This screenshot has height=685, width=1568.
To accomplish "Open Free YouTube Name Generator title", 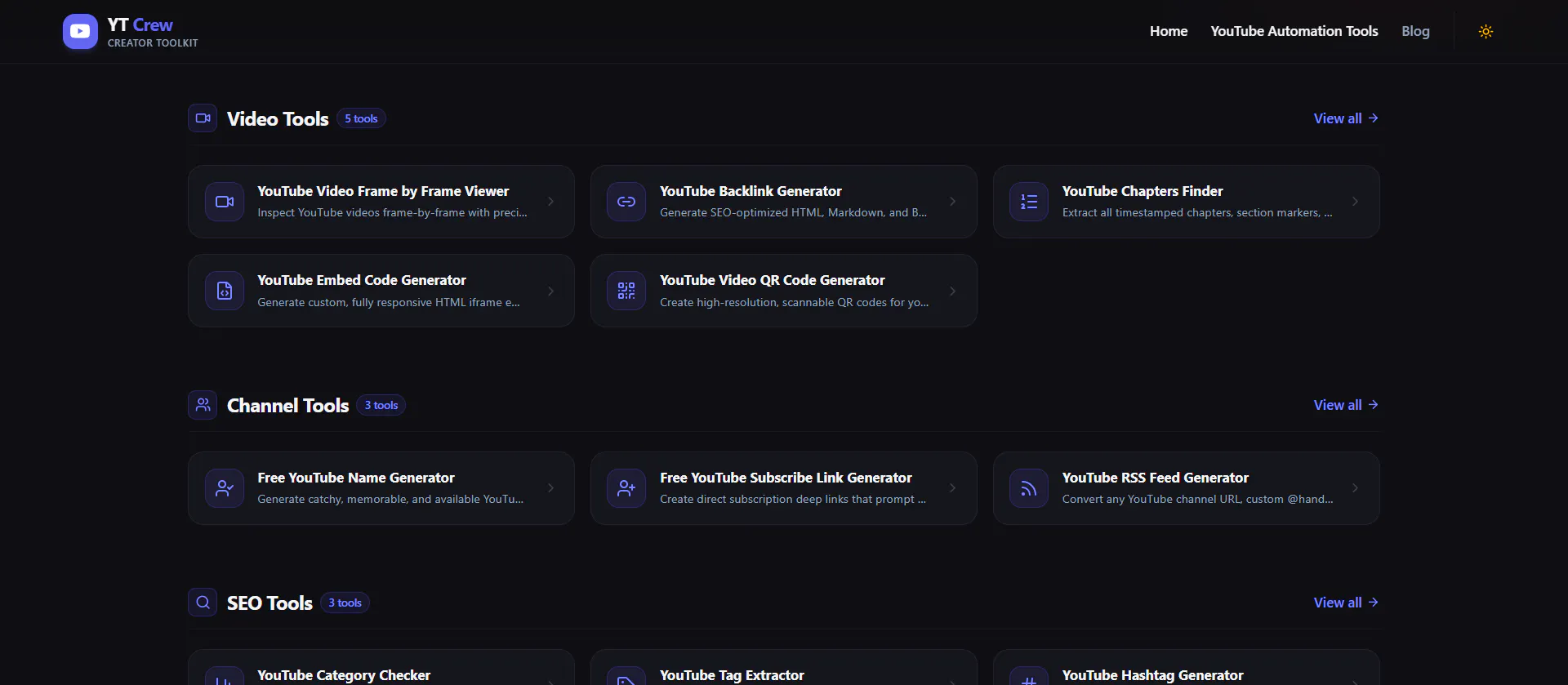I will click(356, 478).
